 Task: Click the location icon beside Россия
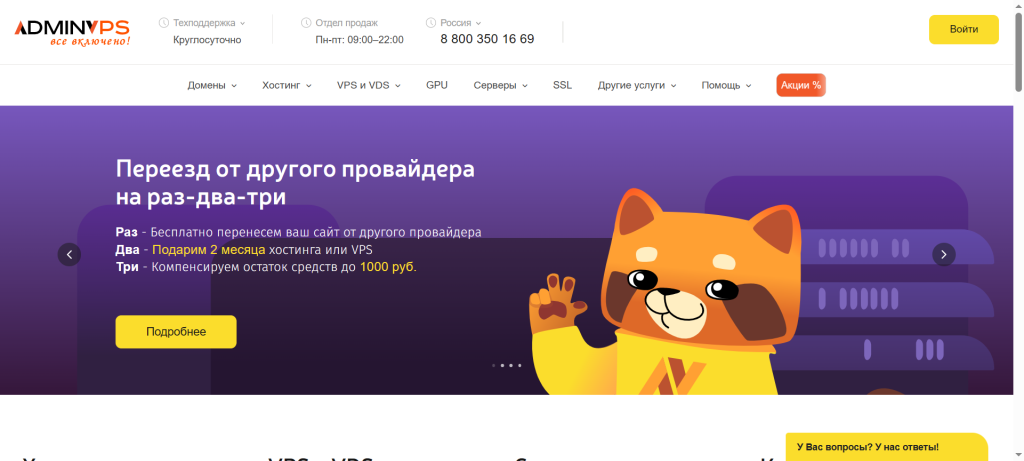point(431,22)
